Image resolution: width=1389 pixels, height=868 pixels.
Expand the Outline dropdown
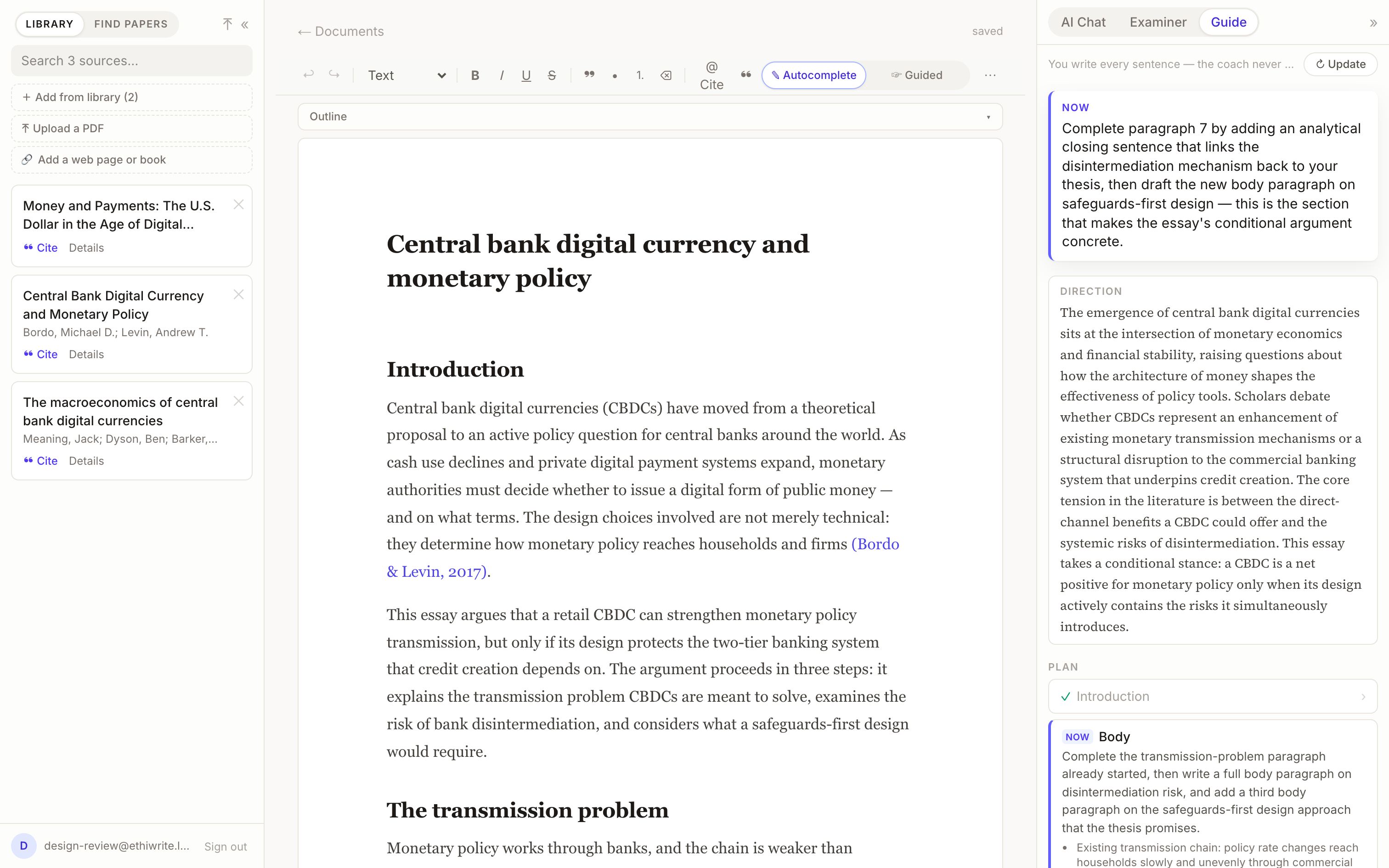(650, 117)
